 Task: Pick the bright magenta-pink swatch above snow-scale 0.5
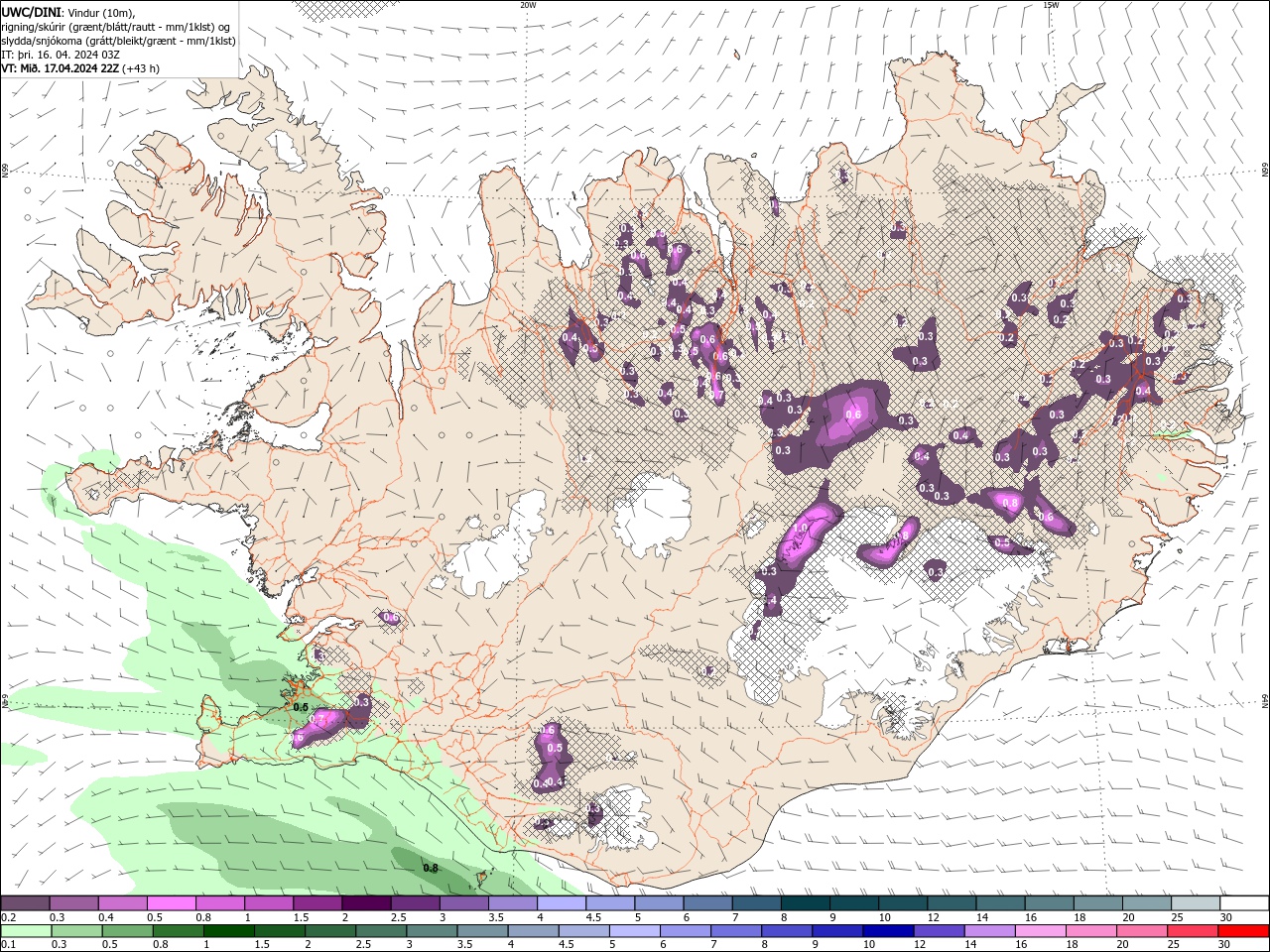(171, 903)
